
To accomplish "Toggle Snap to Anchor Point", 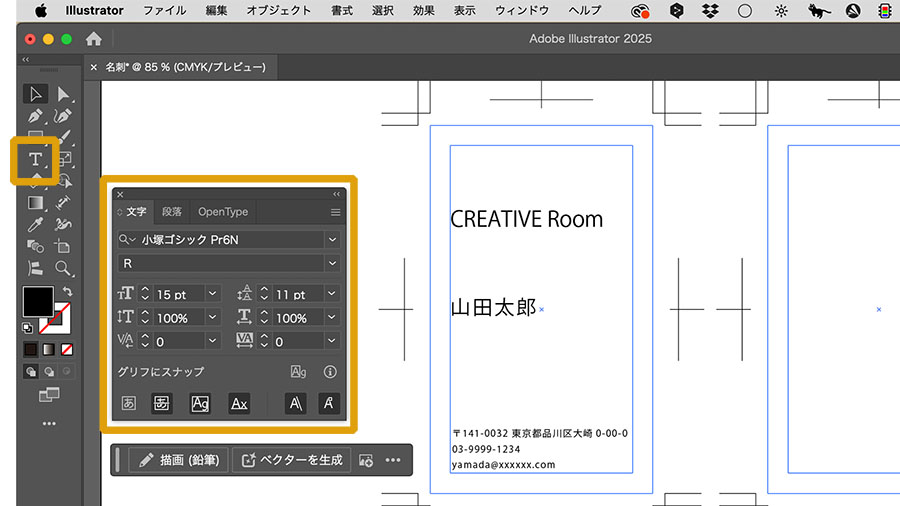I will [329, 403].
